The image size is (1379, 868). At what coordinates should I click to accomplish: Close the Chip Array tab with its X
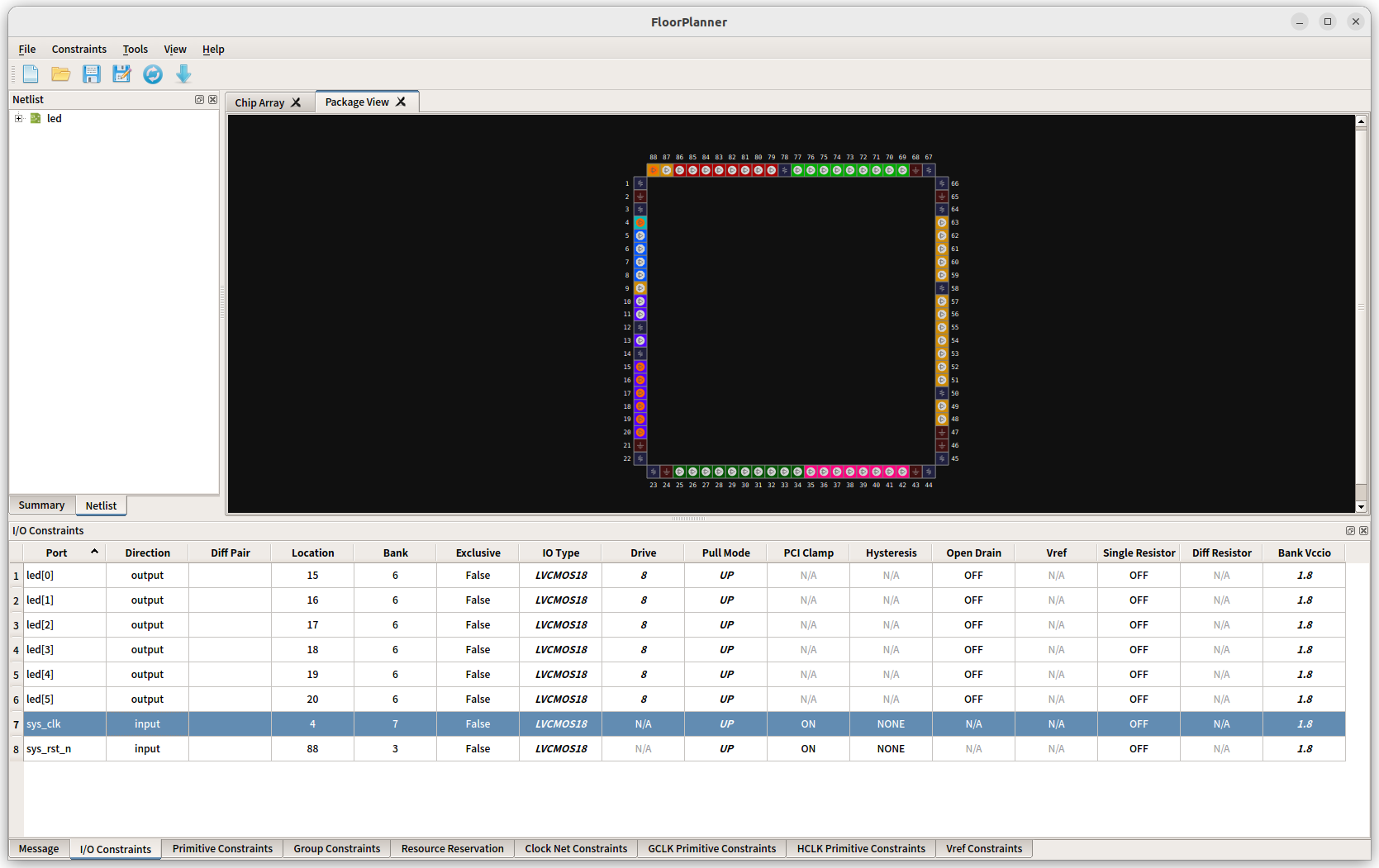(296, 102)
